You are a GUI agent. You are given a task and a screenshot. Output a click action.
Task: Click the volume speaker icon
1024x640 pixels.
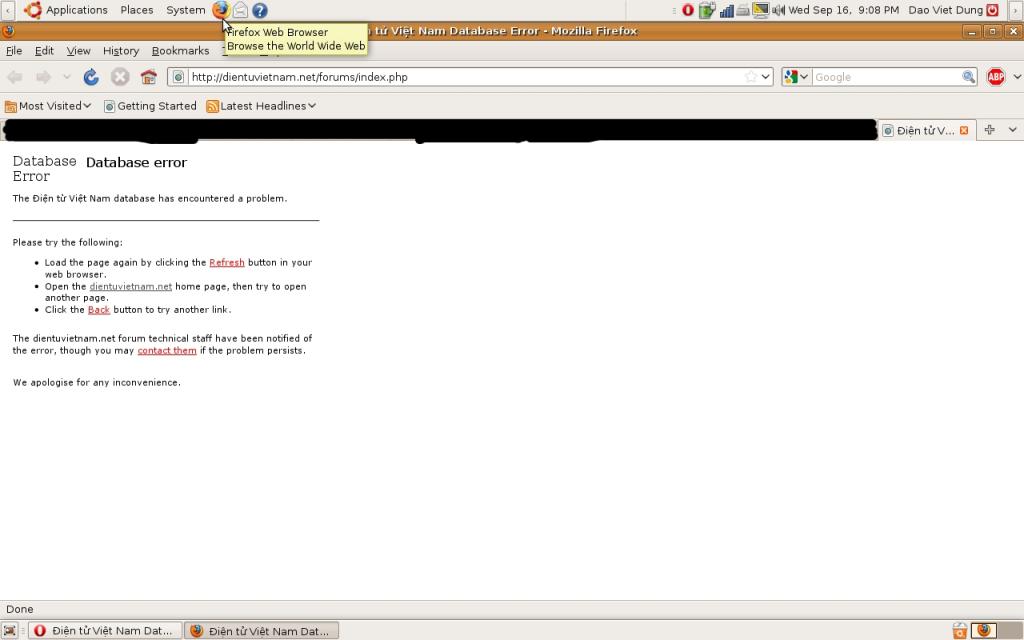click(x=778, y=10)
